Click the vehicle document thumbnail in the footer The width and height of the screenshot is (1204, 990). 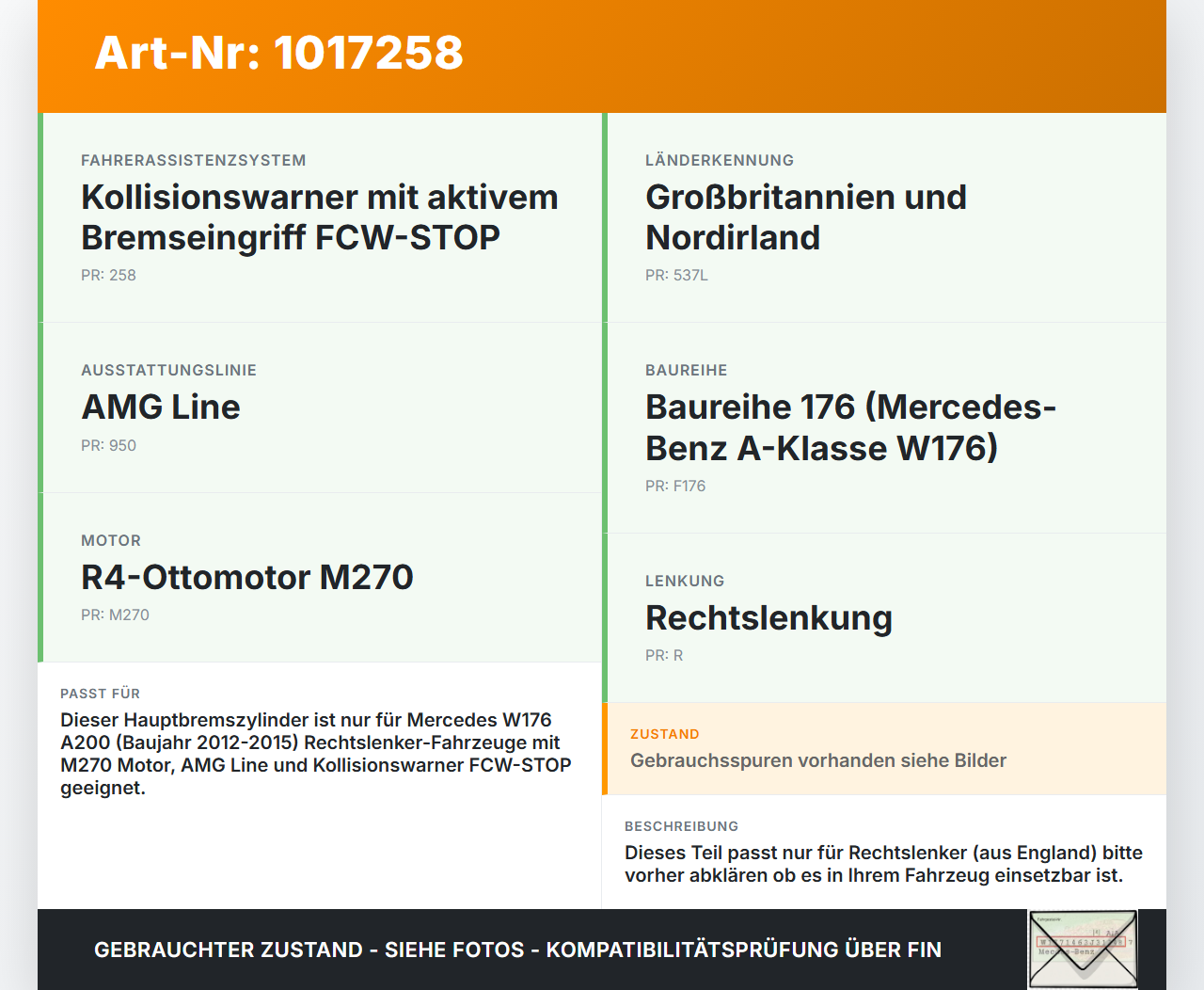(x=1083, y=949)
